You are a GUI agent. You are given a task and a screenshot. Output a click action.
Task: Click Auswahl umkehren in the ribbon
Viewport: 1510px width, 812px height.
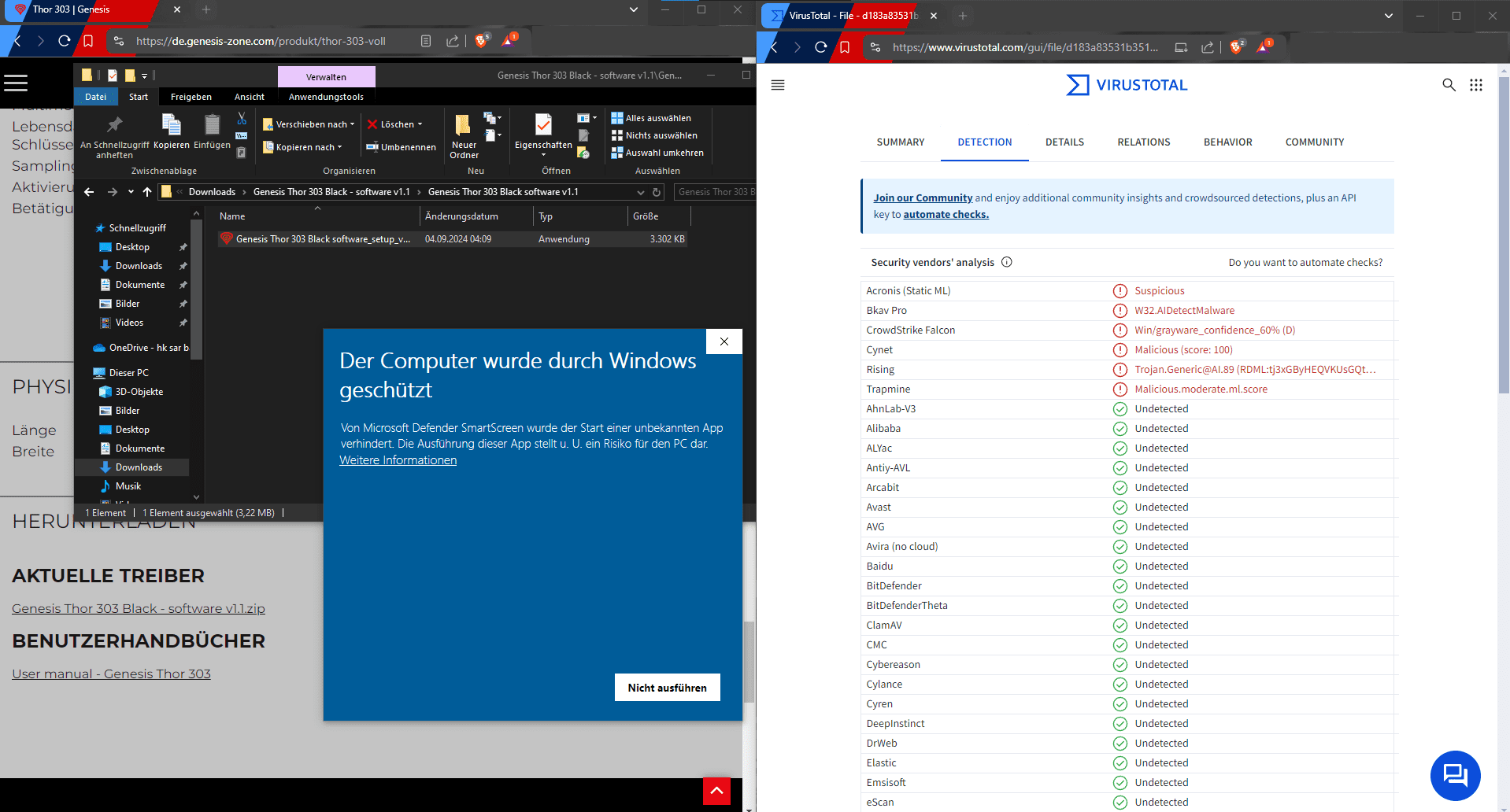coord(657,153)
